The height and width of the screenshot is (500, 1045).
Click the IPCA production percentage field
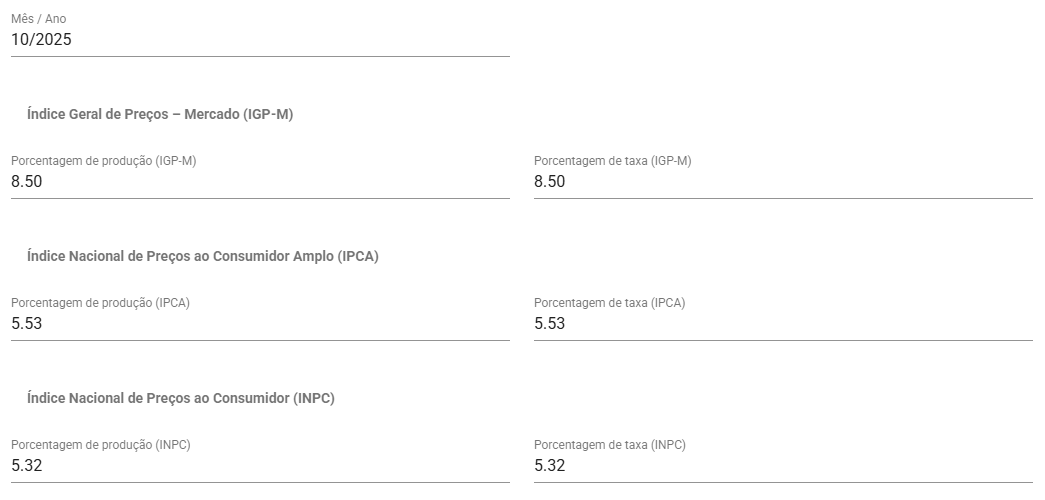(260, 324)
